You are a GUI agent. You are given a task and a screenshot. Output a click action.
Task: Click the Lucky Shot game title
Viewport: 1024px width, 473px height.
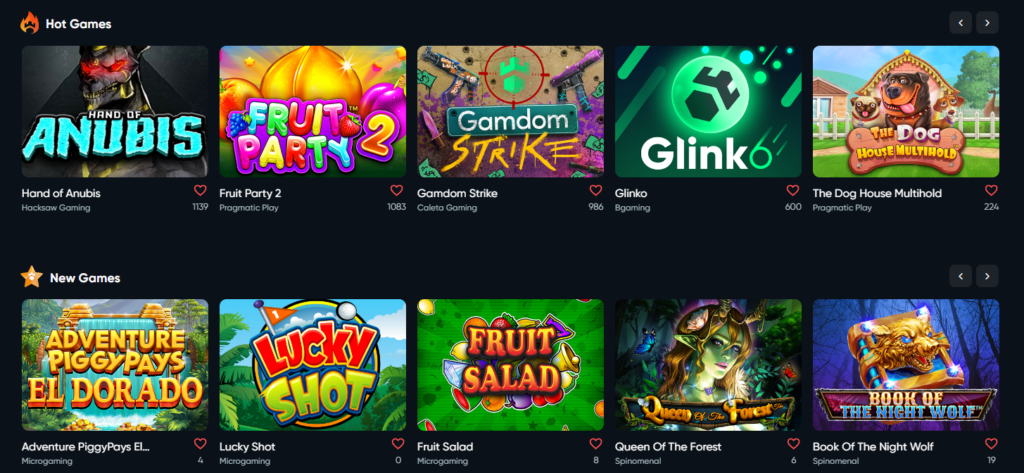click(247, 447)
